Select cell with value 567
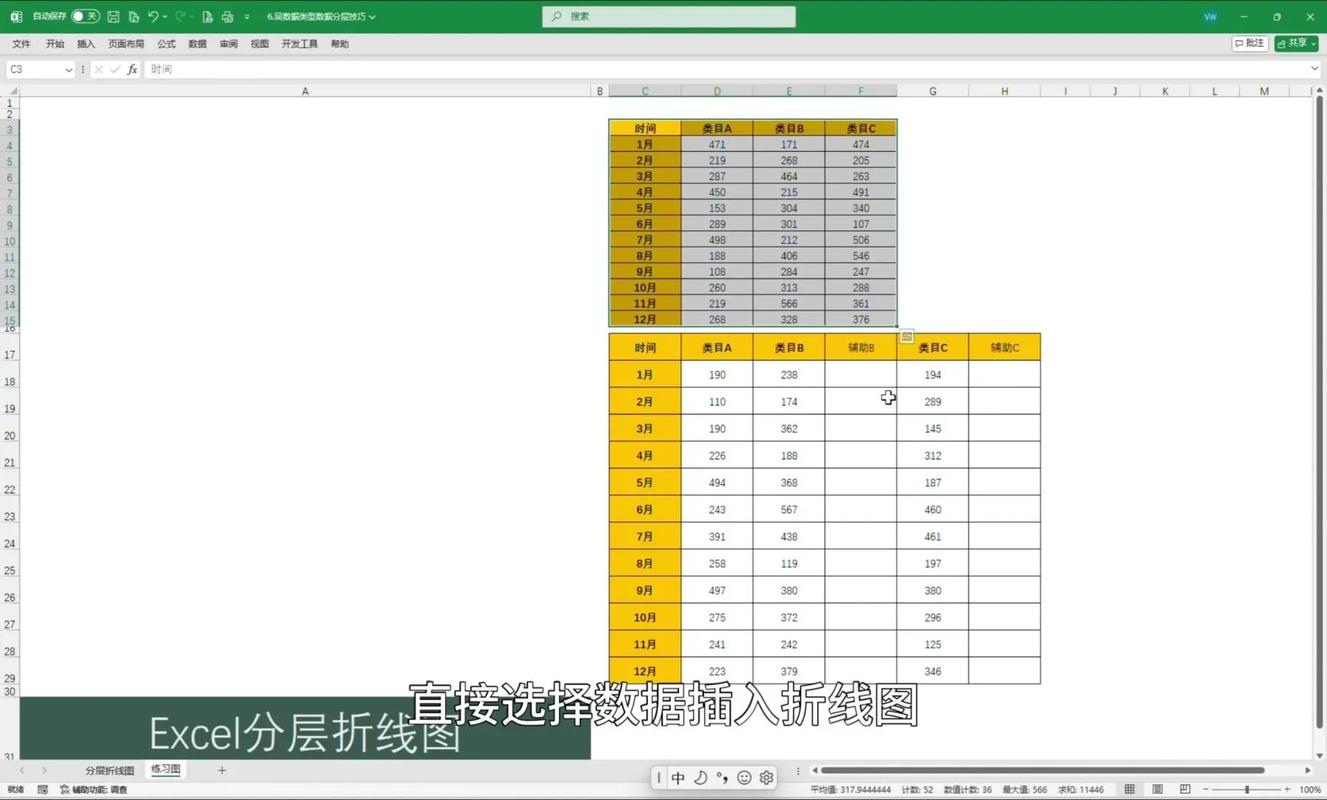The width and height of the screenshot is (1327, 800). (789, 509)
